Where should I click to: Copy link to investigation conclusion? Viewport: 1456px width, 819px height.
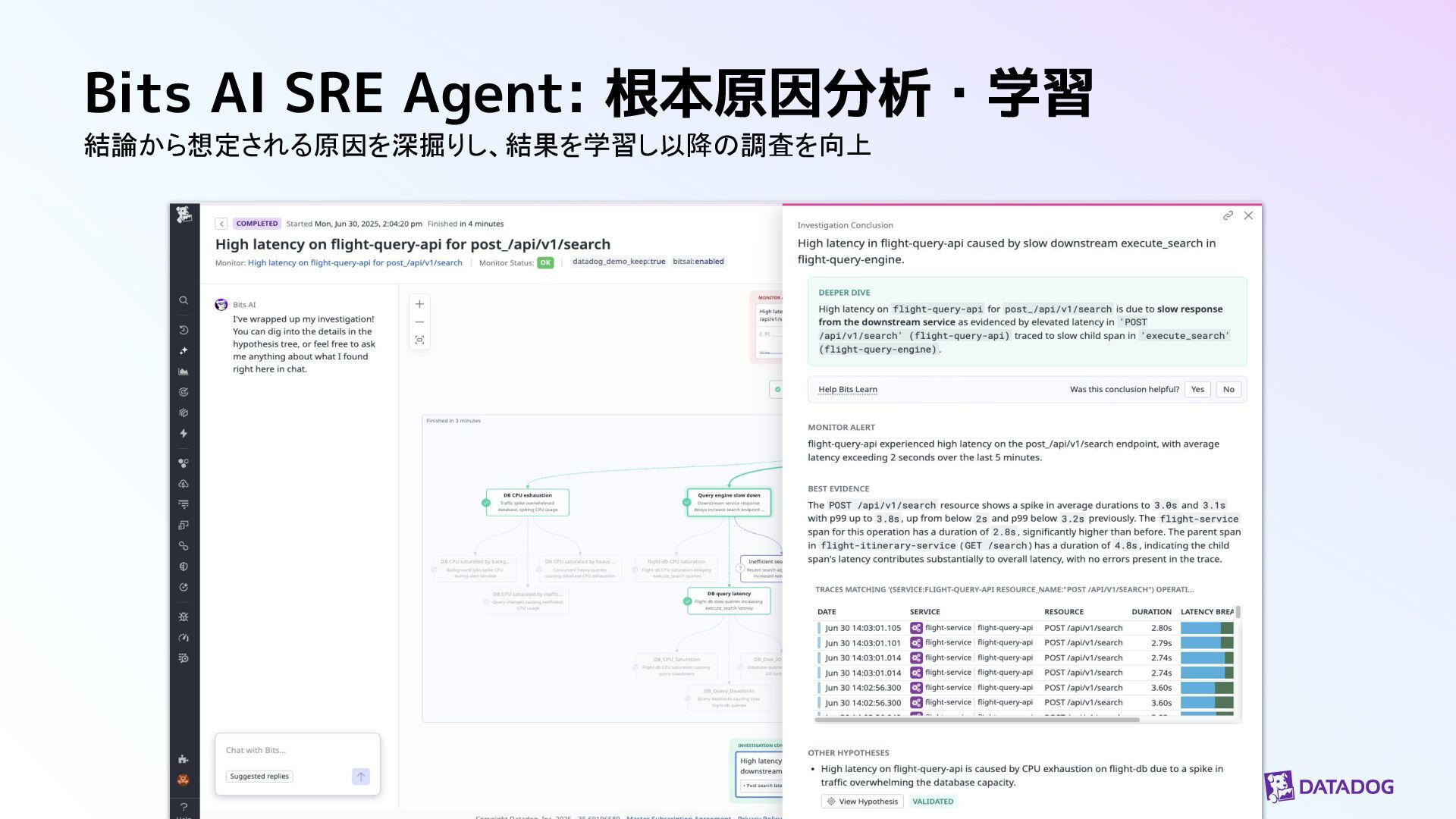[x=1228, y=215]
